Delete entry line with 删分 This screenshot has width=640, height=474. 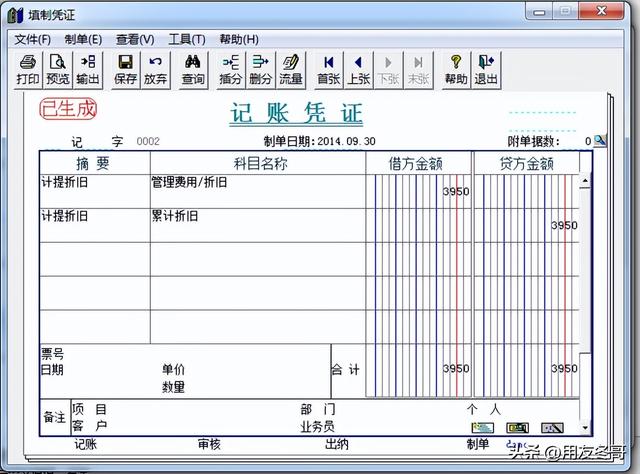(x=260, y=70)
